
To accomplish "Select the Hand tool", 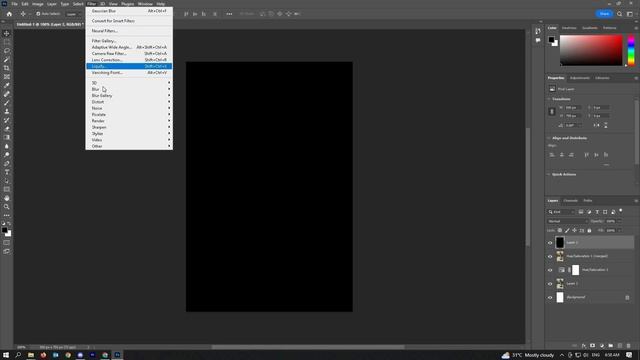I will (x=7, y=198).
